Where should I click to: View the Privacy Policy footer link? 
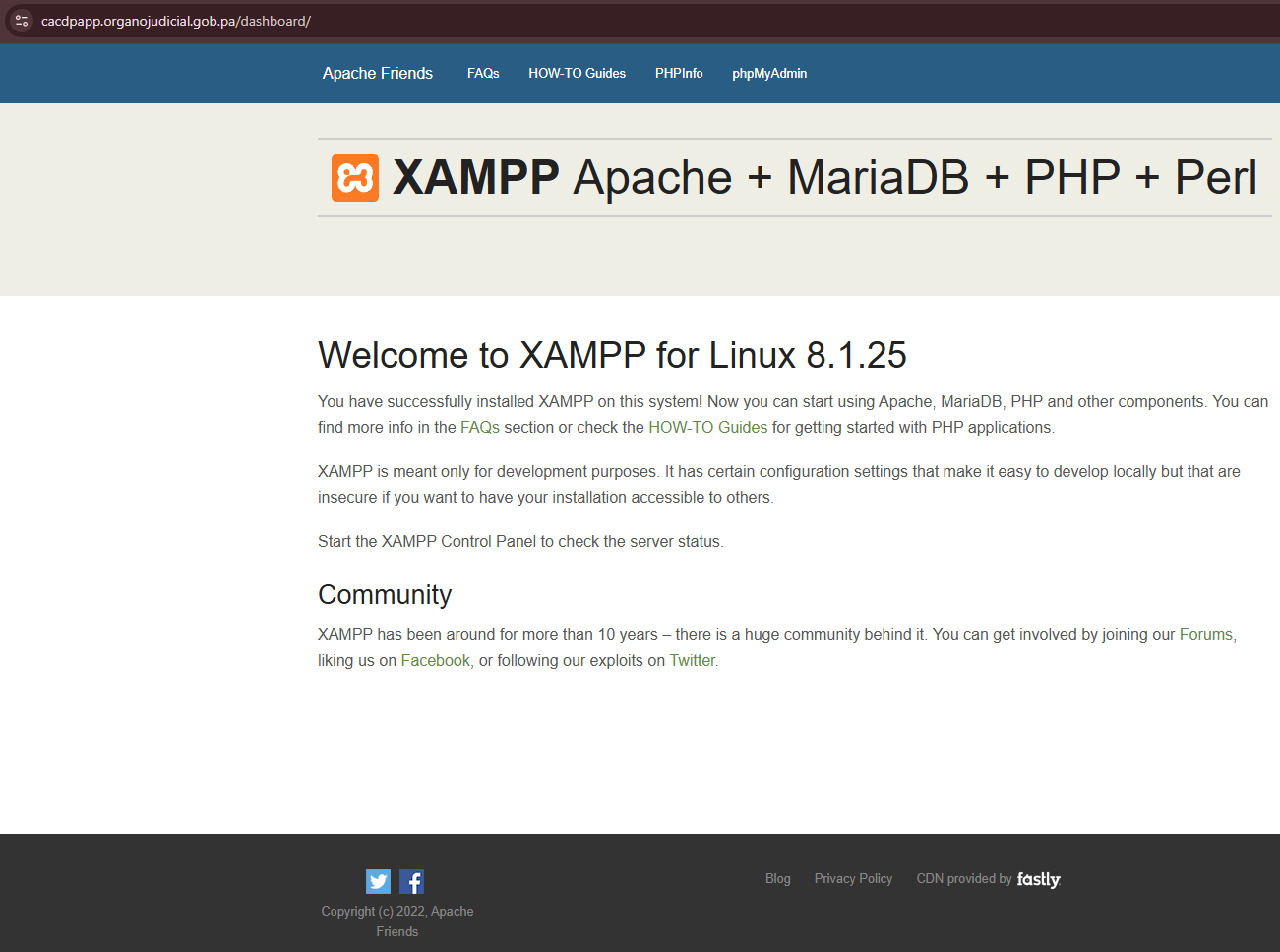854,879
